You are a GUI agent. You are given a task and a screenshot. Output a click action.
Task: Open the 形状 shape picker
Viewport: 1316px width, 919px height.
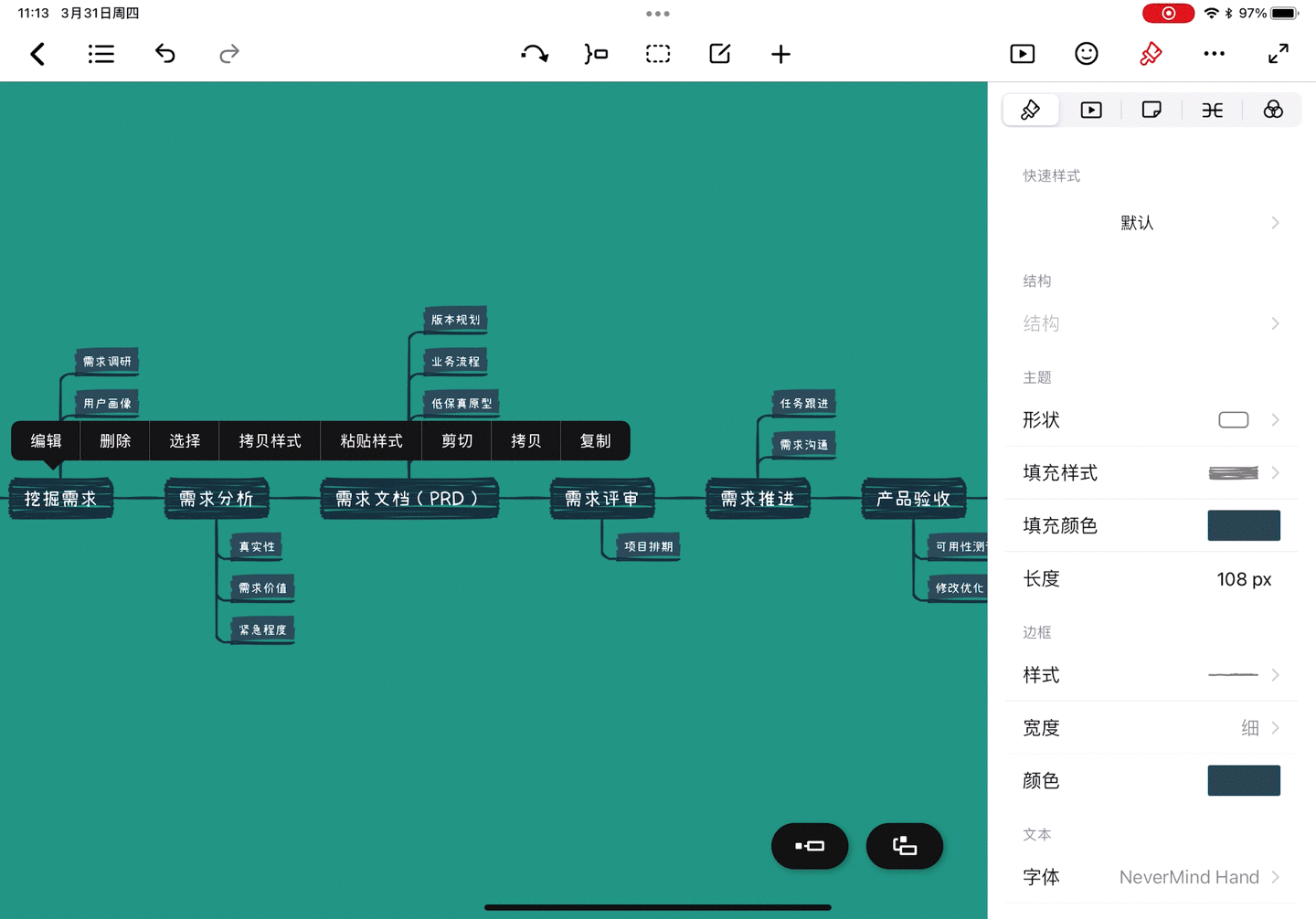[x=1233, y=419]
